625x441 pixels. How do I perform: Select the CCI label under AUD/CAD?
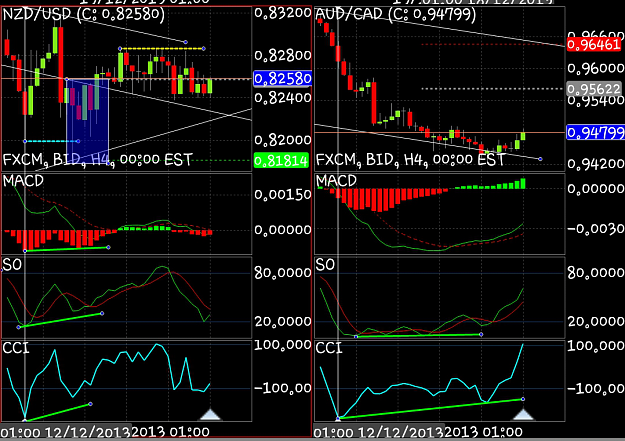click(x=329, y=348)
